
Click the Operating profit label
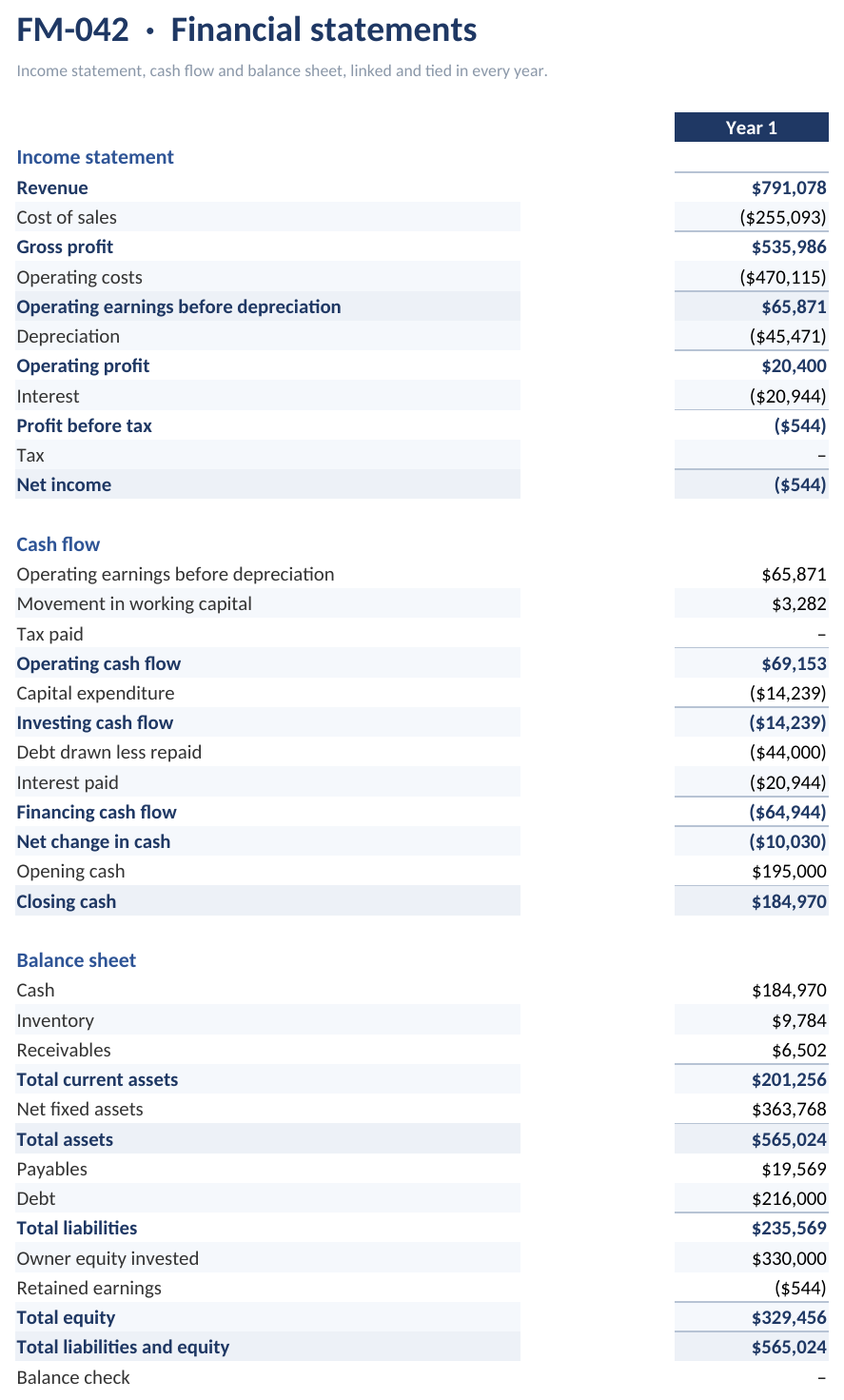click(x=83, y=365)
